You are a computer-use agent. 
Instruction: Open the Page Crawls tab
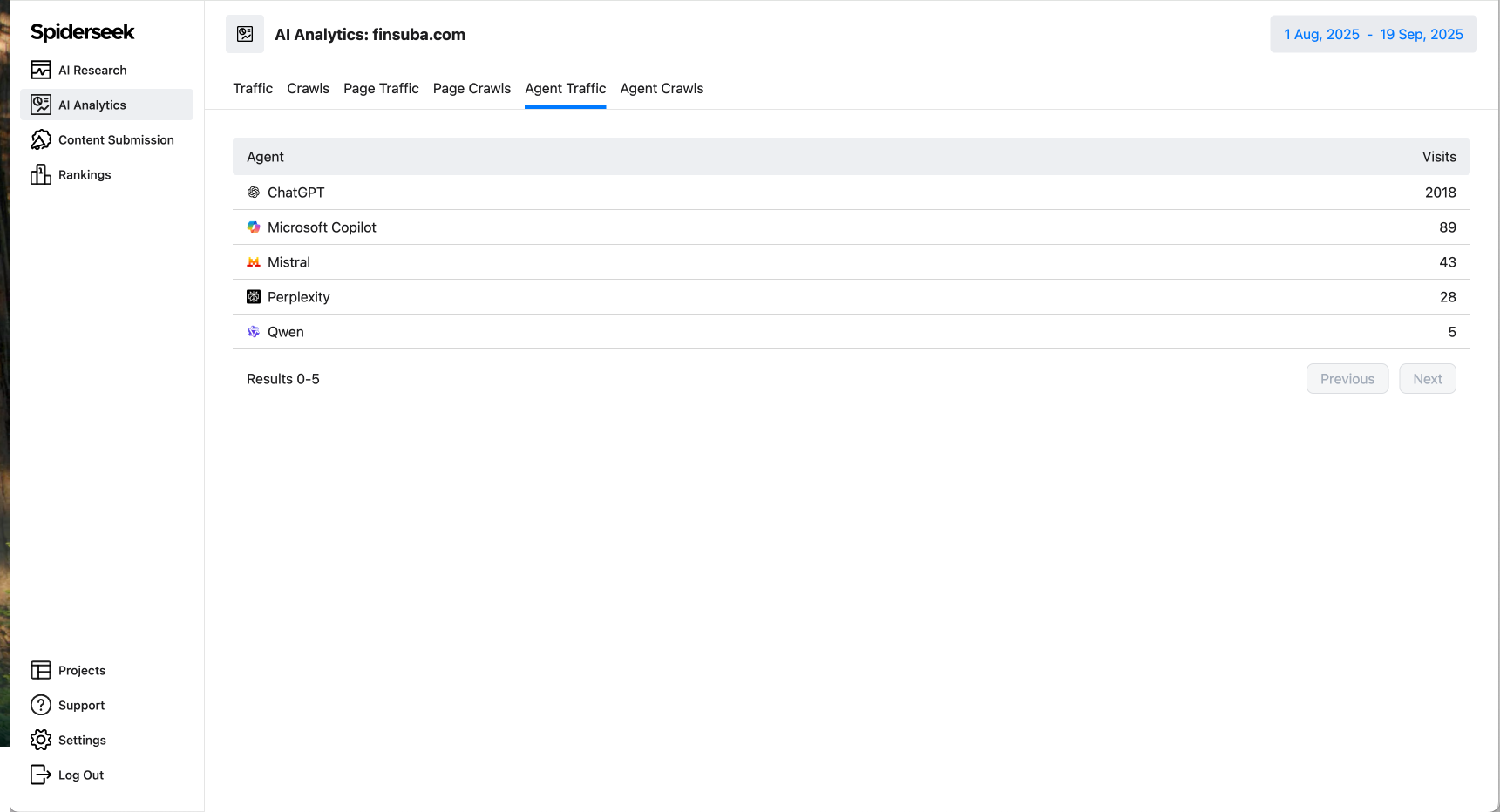(x=472, y=88)
